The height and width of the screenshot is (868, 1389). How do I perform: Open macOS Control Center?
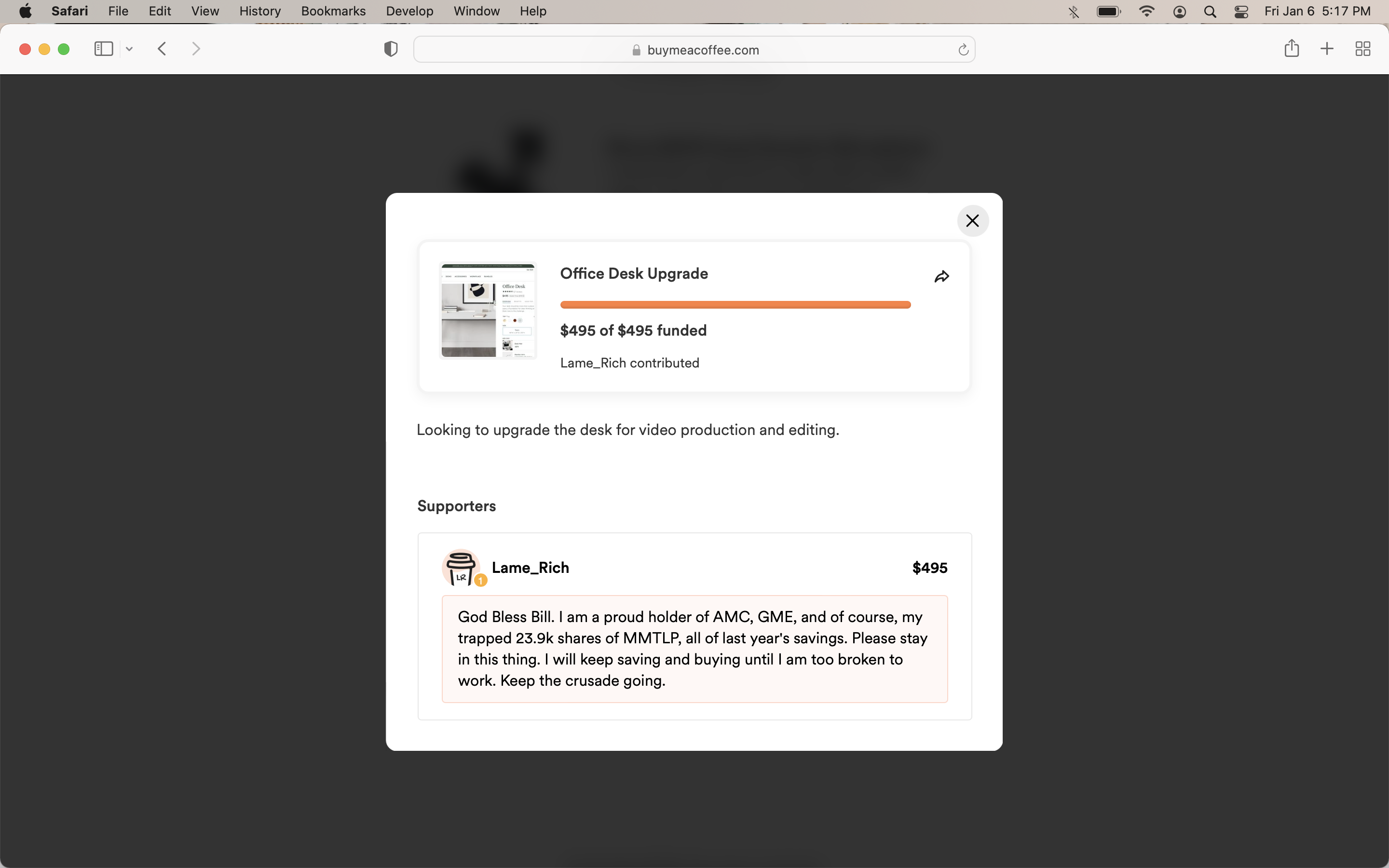[1241, 12]
